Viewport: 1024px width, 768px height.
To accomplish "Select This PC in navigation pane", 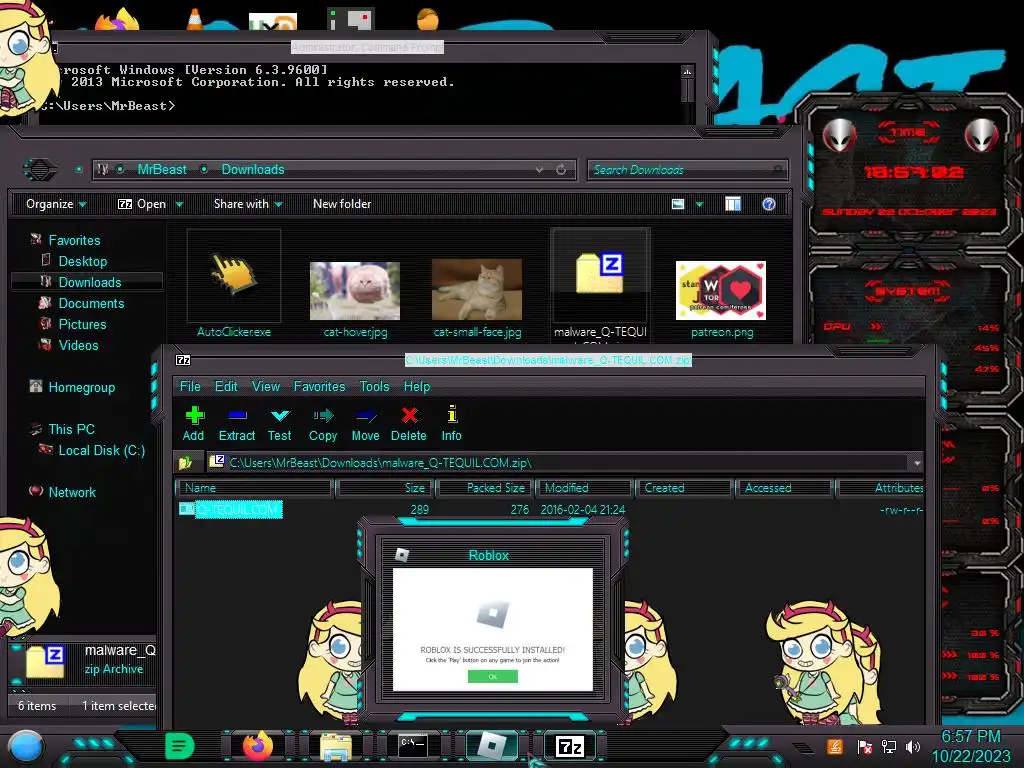I will [71, 429].
